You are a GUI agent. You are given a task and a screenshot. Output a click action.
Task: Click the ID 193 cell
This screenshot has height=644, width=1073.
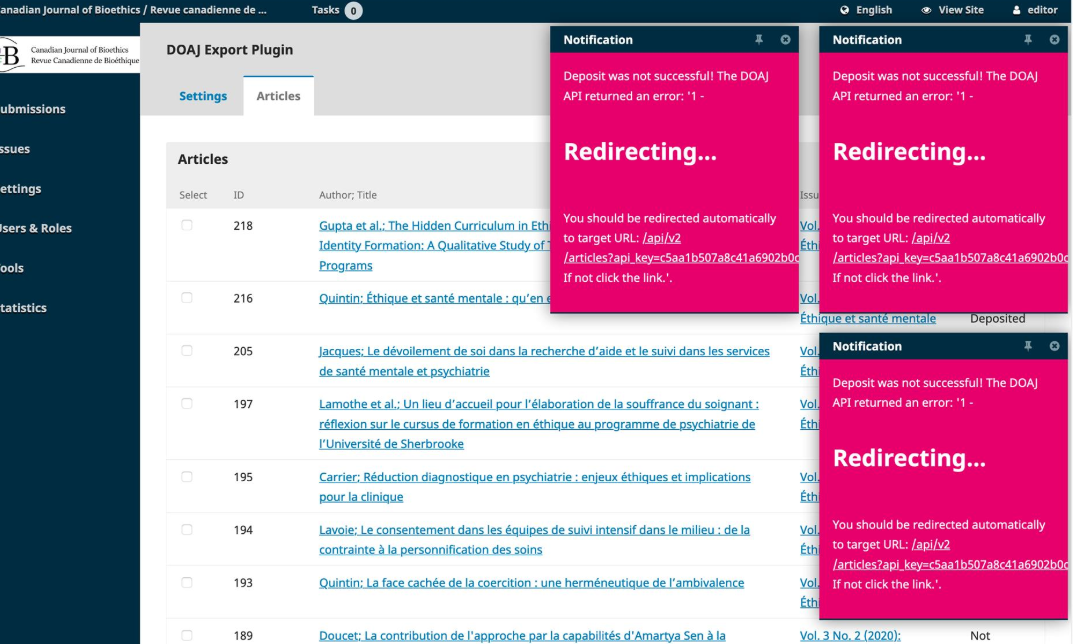[x=243, y=583]
